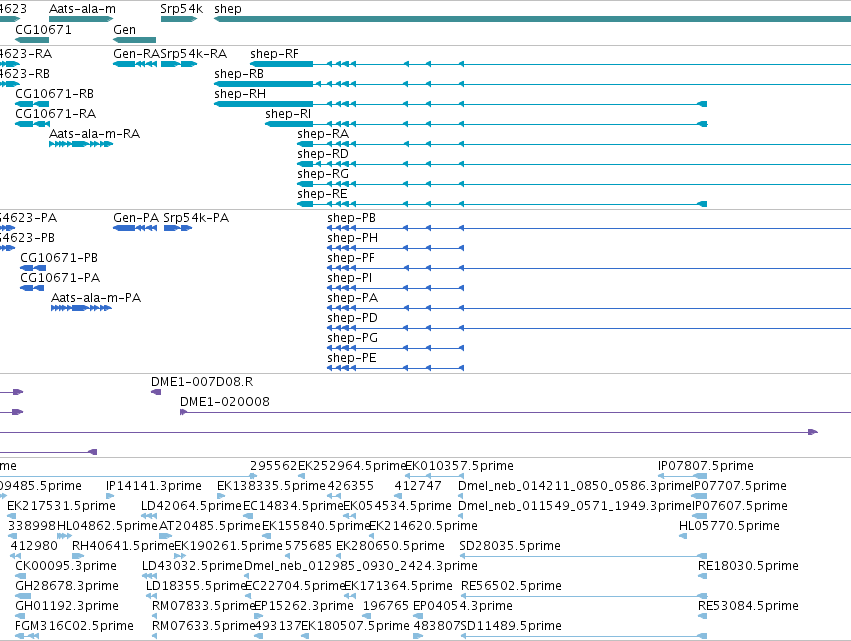Select feature DME1-007D08.R
851x641 pixels.
point(202,382)
